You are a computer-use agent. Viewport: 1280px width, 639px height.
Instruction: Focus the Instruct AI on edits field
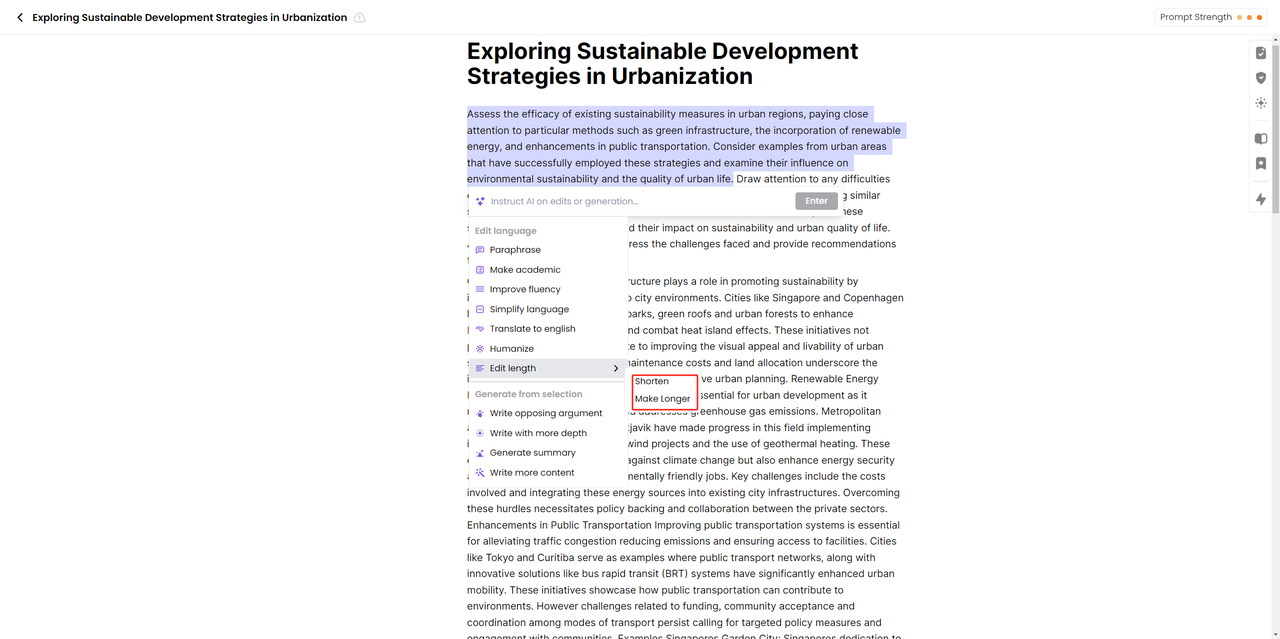[640, 201]
